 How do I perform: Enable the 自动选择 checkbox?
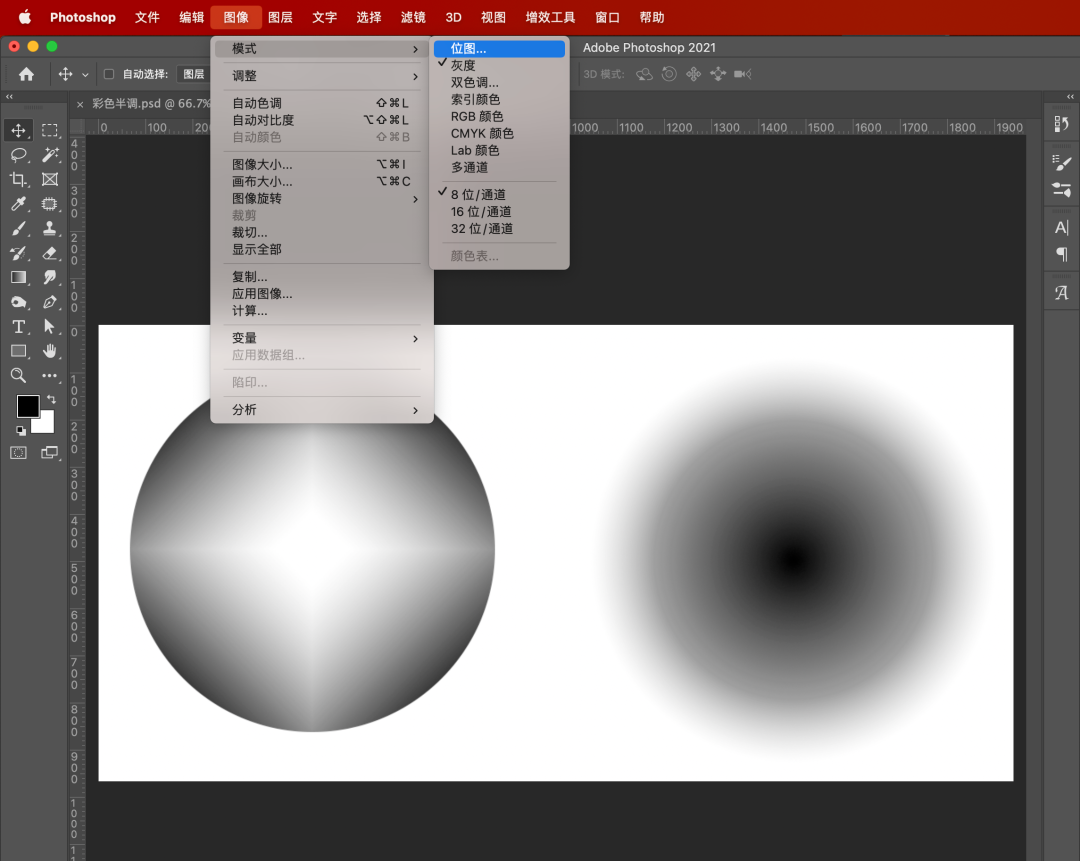click(x=110, y=74)
